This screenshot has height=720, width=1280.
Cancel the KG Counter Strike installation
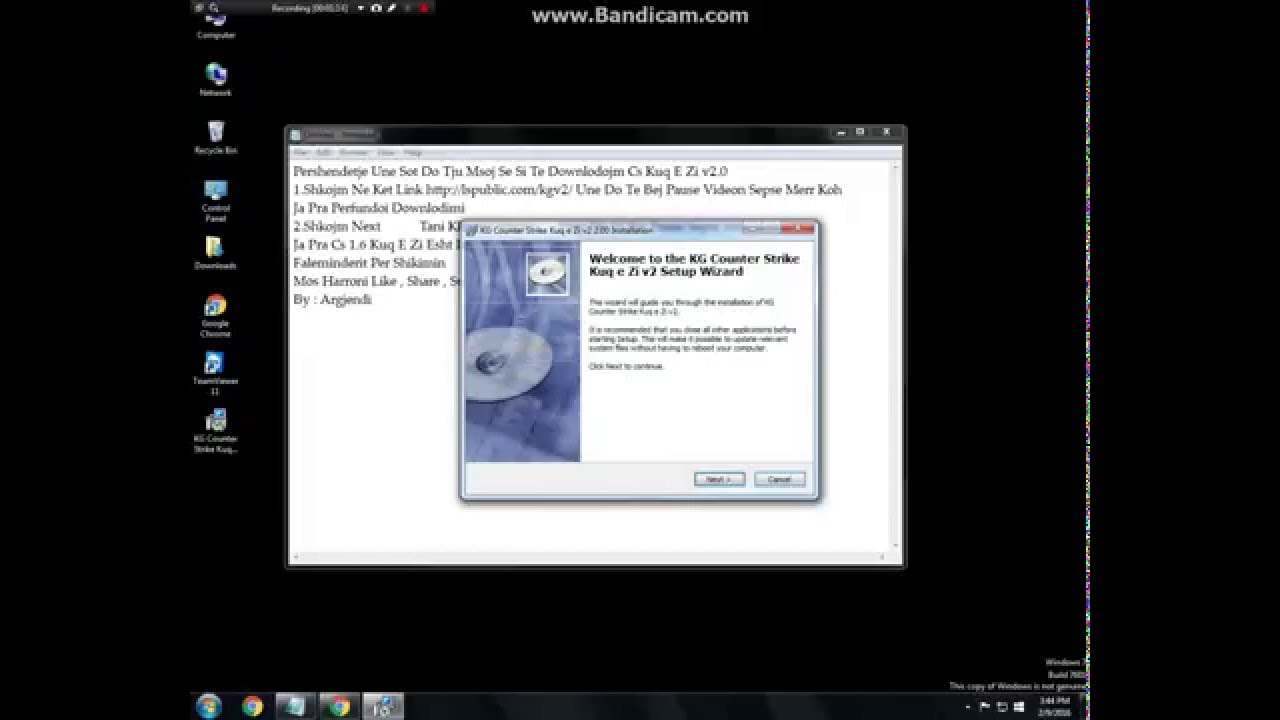(779, 479)
